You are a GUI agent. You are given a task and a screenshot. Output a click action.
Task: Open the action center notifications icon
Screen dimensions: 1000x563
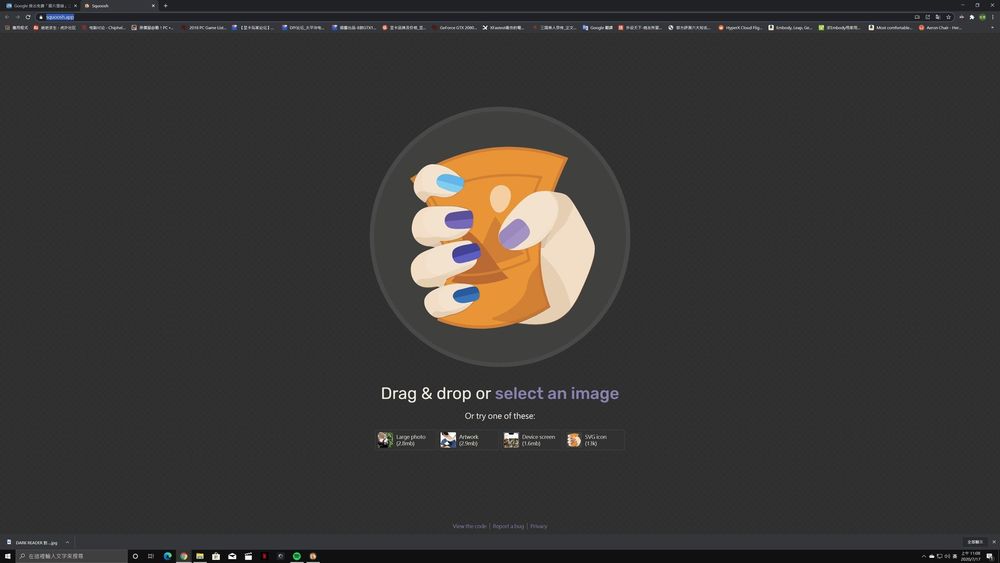[x=990, y=556]
